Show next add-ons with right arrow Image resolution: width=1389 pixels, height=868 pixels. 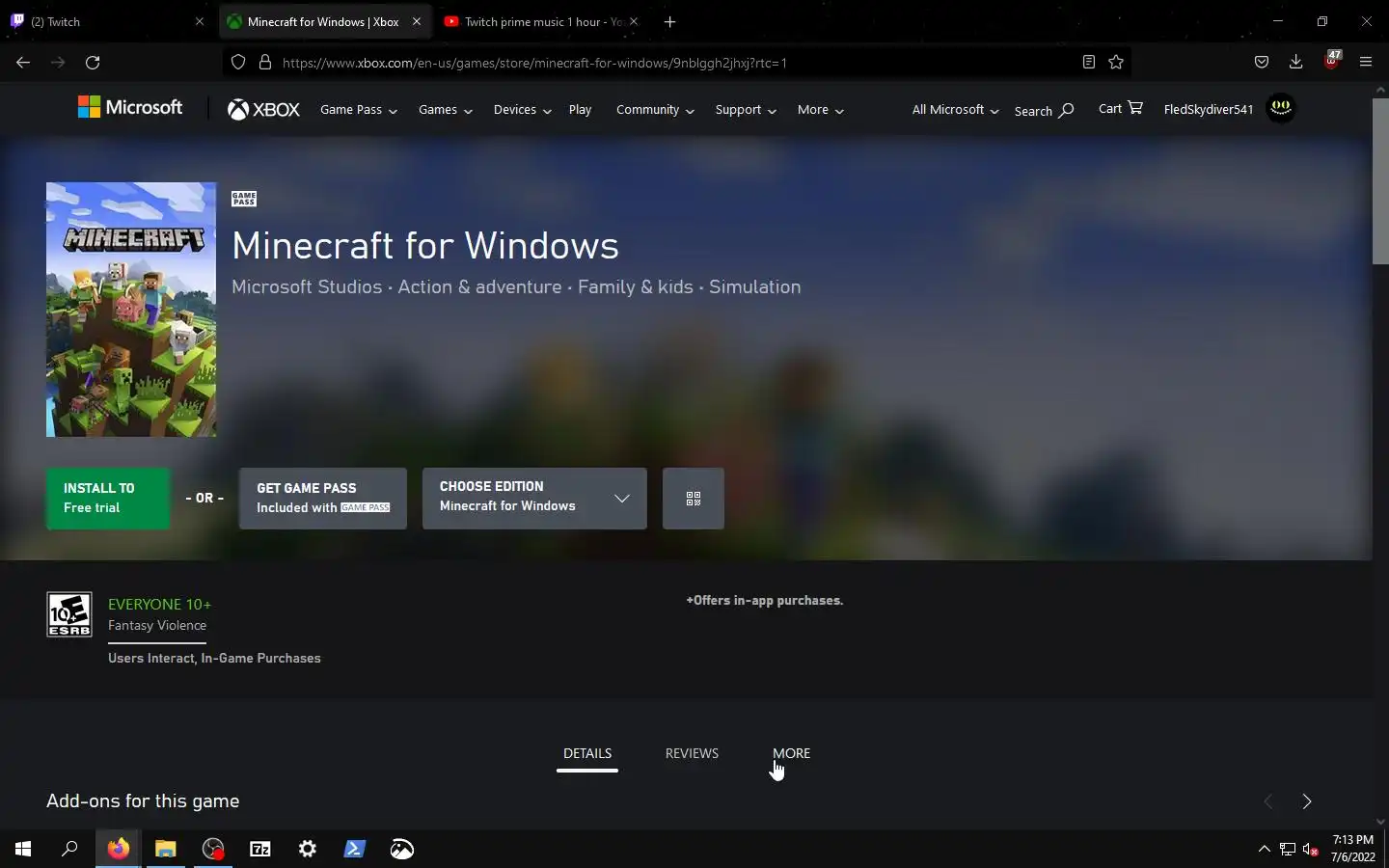[1307, 801]
